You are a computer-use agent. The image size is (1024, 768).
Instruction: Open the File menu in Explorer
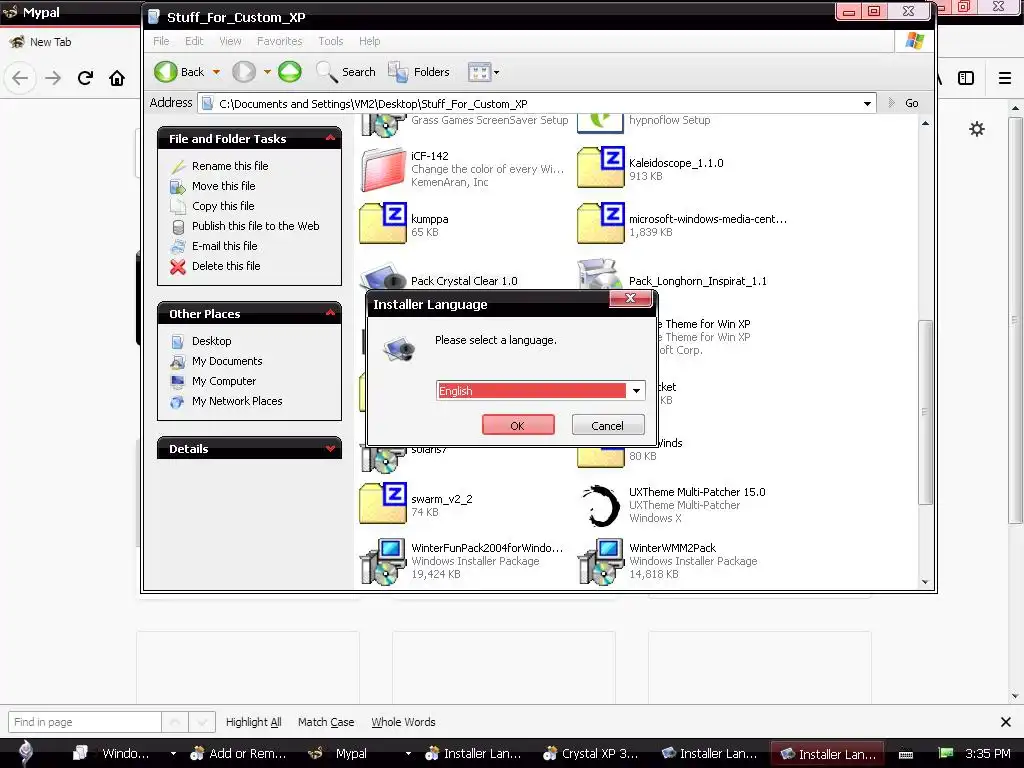click(161, 41)
